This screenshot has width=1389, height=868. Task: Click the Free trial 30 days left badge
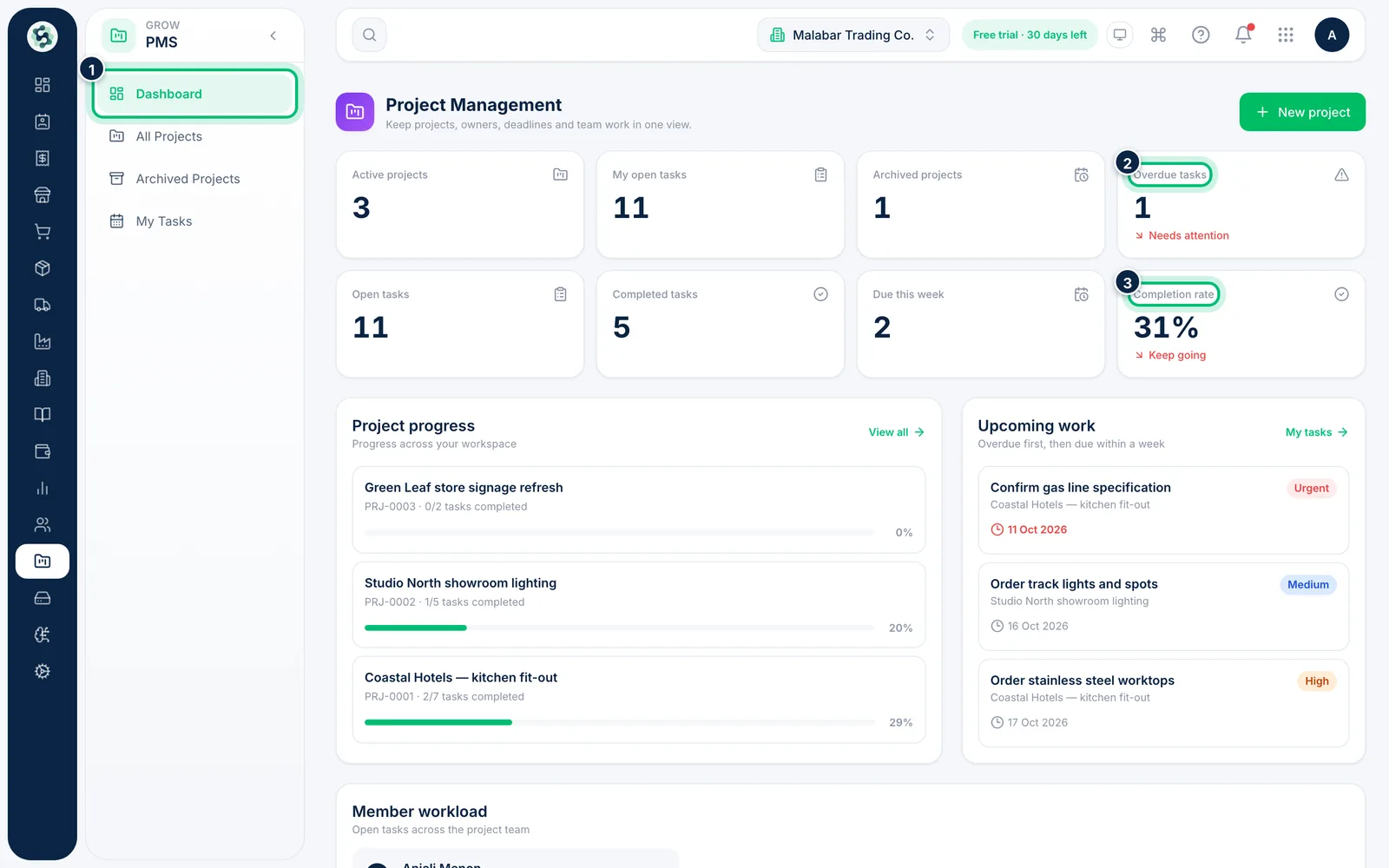(1030, 35)
